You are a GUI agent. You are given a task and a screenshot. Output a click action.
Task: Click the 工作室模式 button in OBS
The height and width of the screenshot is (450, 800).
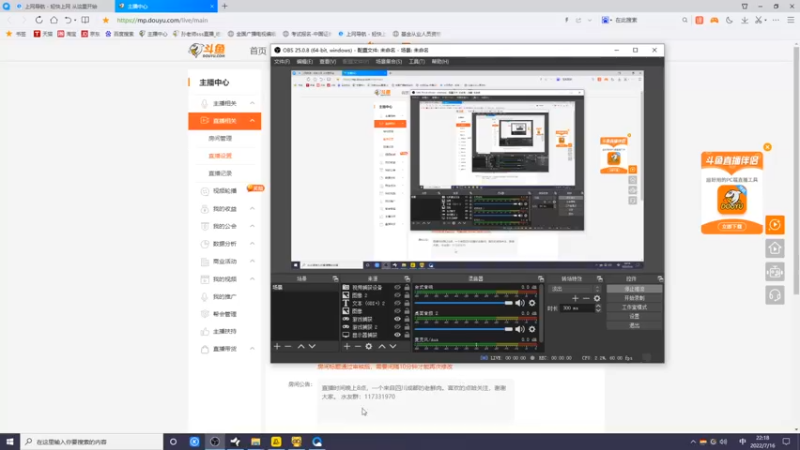pyautogui.click(x=634, y=307)
